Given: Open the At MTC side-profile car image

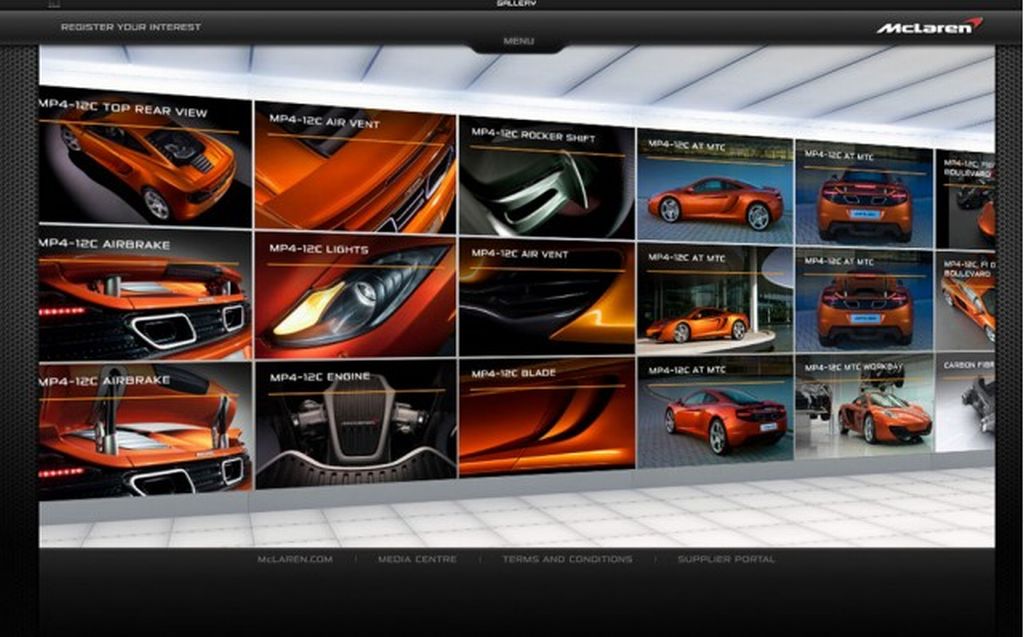Looking at the screenshot, I should pos(715,185).
